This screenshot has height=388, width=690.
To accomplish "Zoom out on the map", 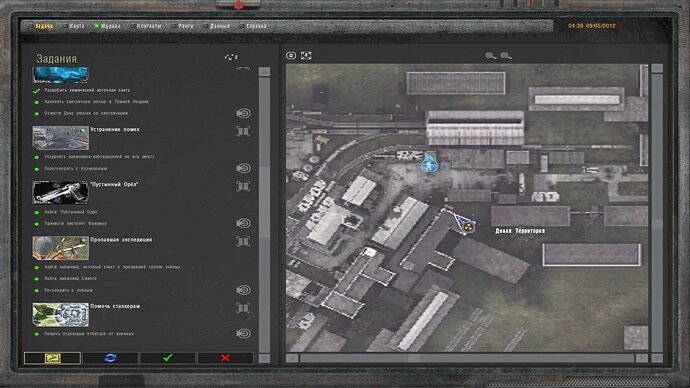I will tap(506, 56).
